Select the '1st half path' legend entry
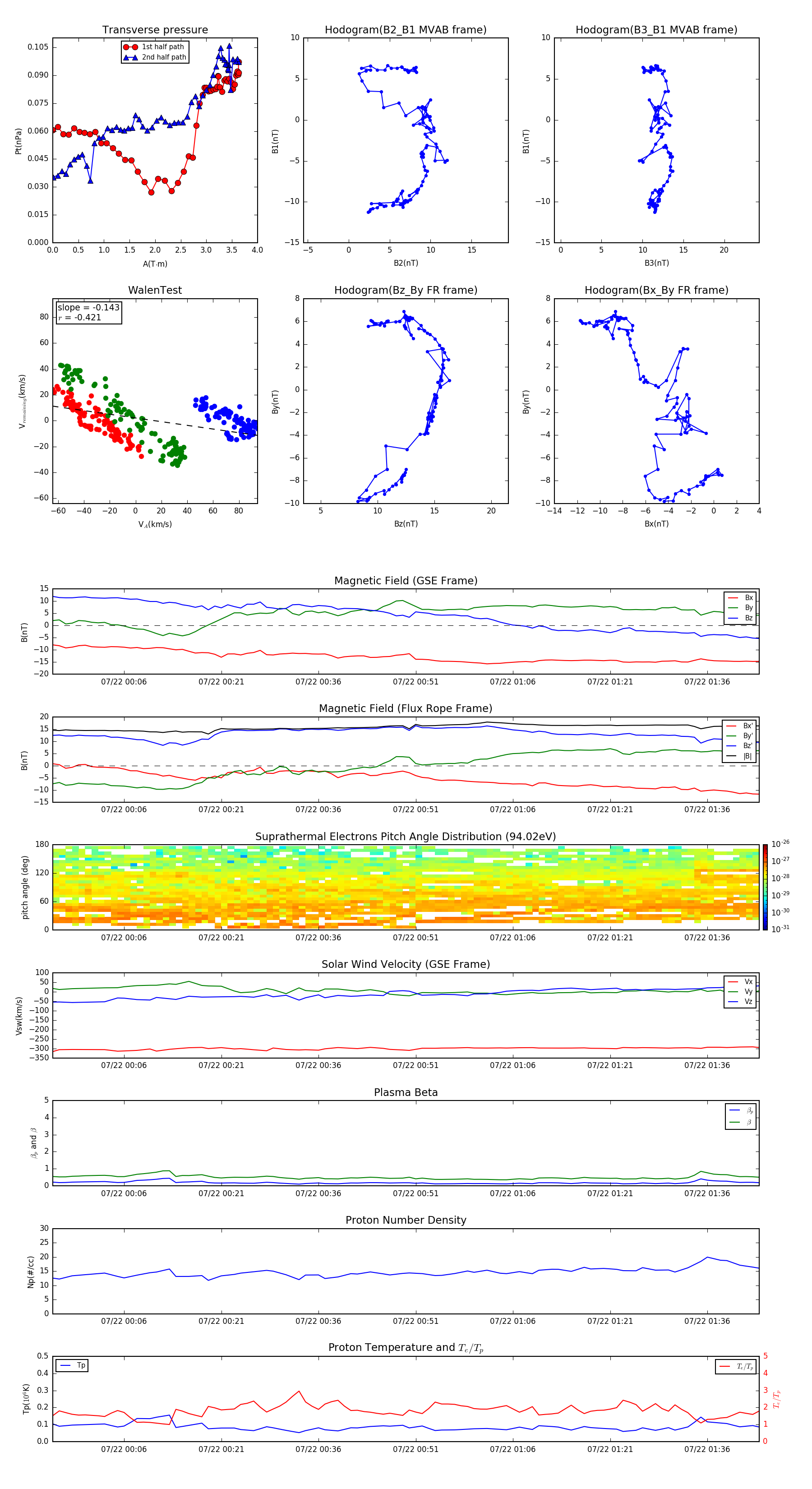The height and width of the screenshot is (1489, 812). [x=154, y=47]
